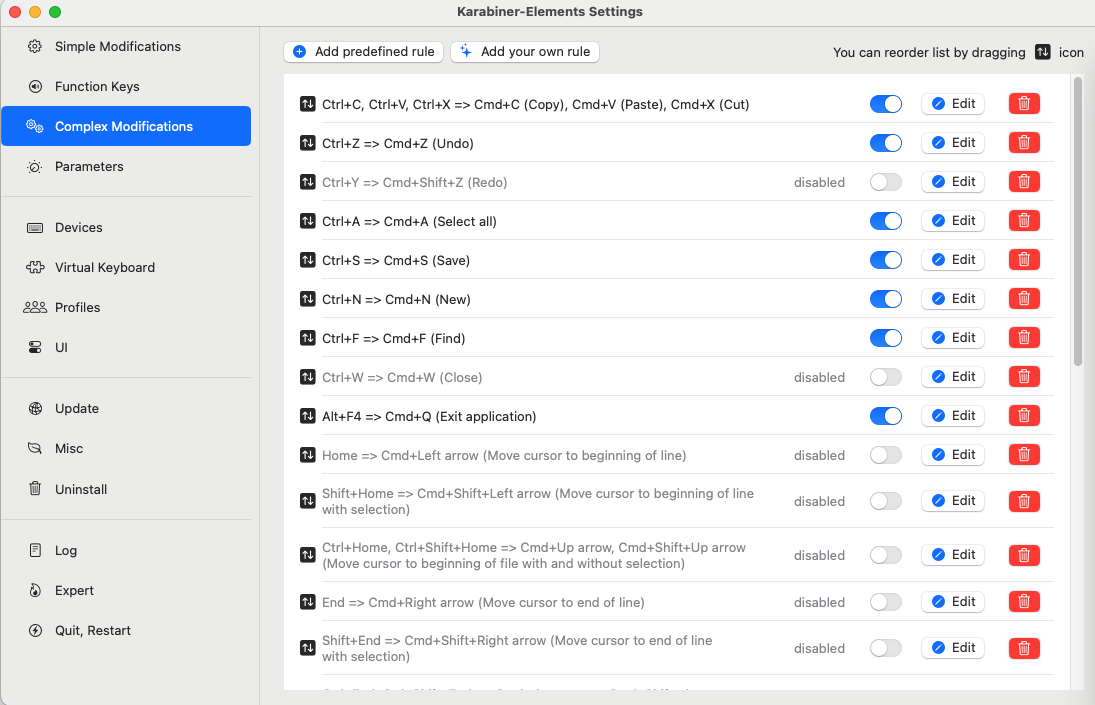Turn off the Ctrl+Z Undo rule
Viewport: 1095px width, 705px height.
(x=885, y=143)
